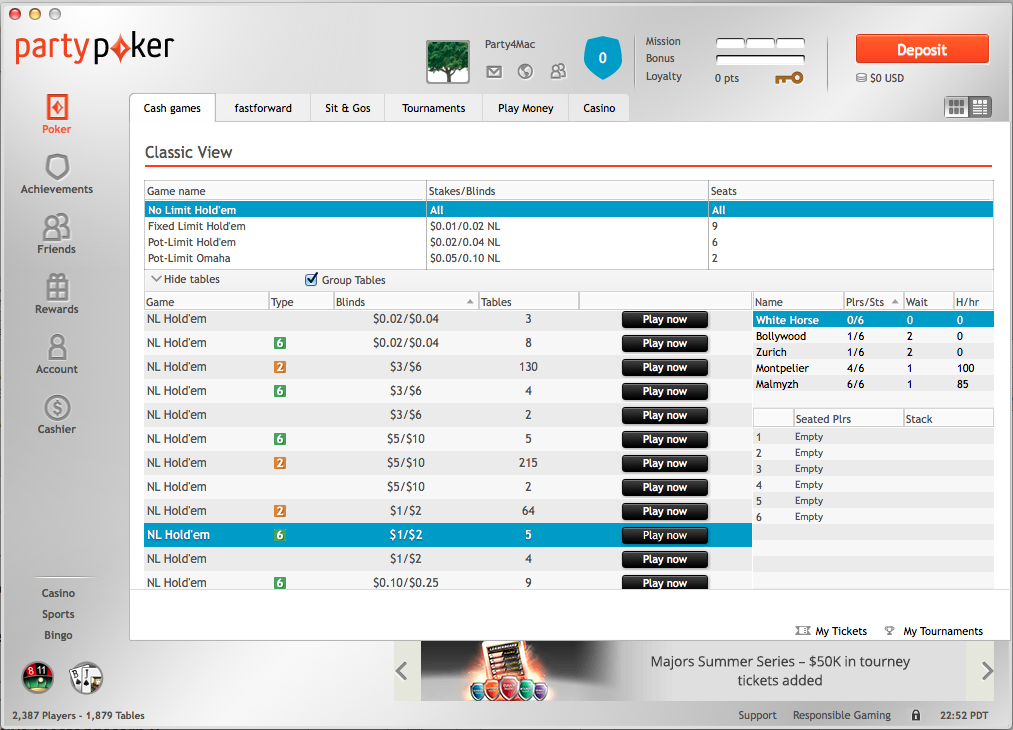The image size is (1013, 730).
Task: Click the Majors Summer Series banner
Action: tap(693, 671)
